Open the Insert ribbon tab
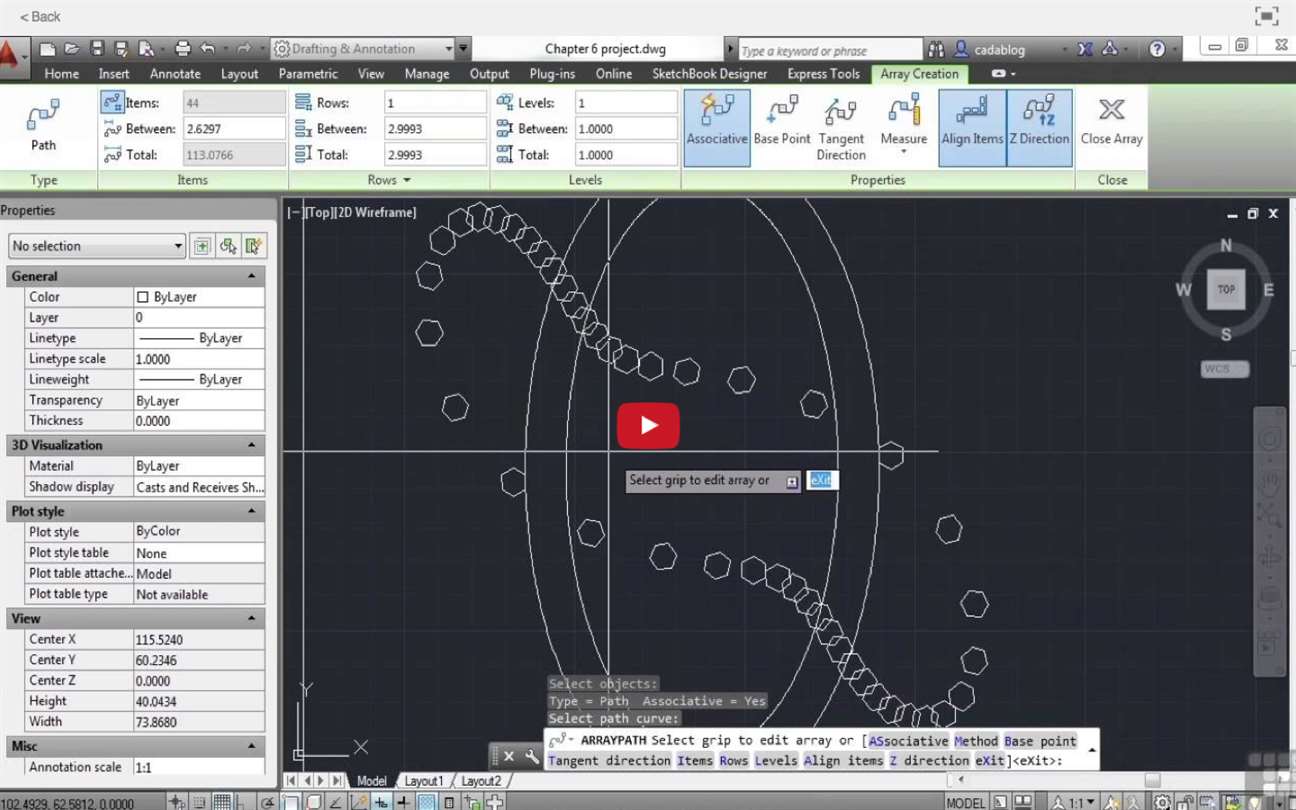1296x810 pixels. pyautogui.click(x=114, y=74)
